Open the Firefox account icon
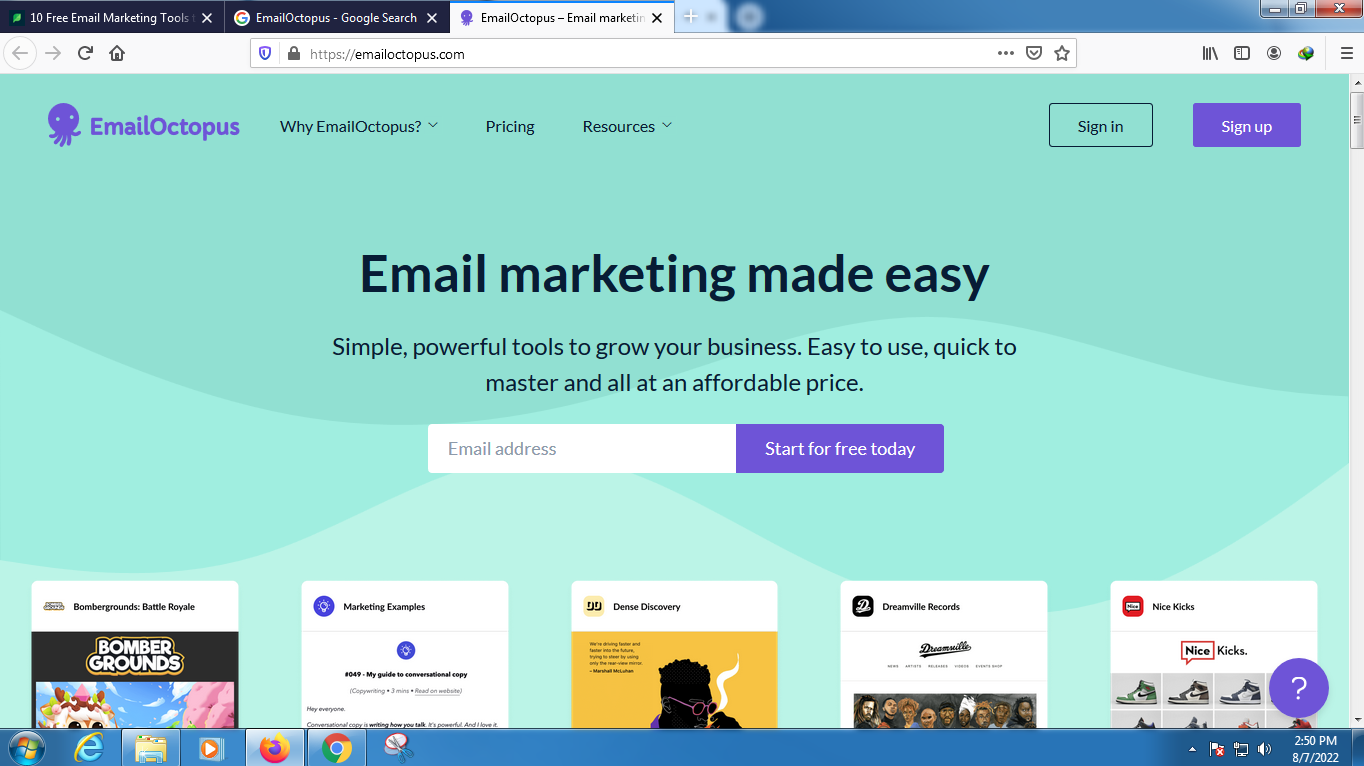 [x=1274, y=54]
